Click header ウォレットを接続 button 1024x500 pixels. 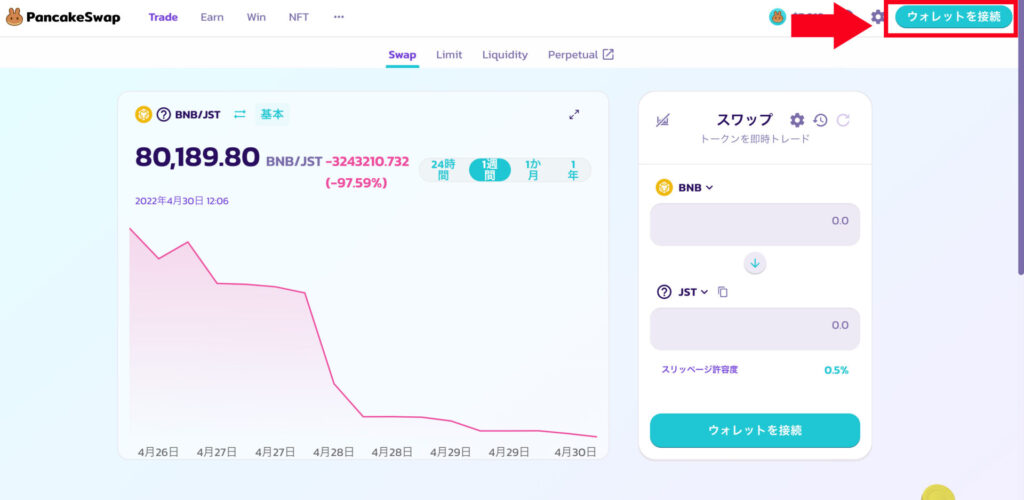coord(953,17)
